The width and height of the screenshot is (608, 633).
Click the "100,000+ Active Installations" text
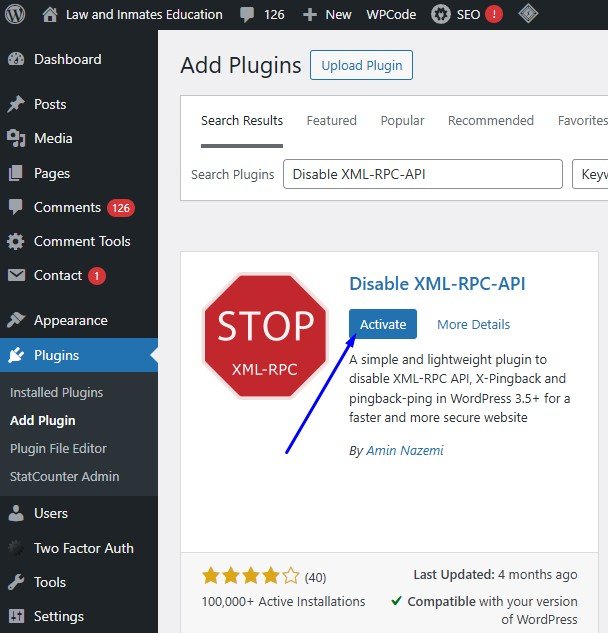(283, 602)
